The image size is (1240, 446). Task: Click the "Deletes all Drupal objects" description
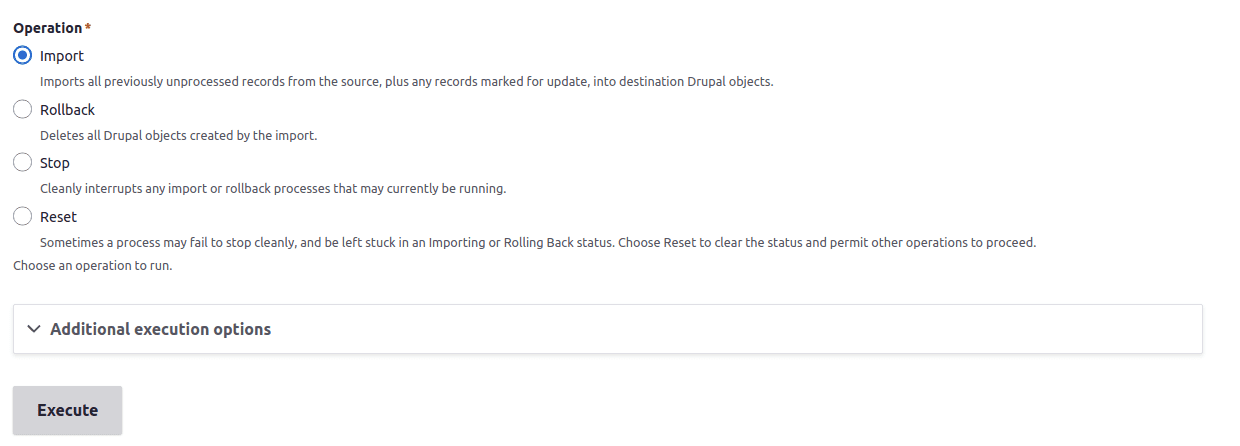178,135
